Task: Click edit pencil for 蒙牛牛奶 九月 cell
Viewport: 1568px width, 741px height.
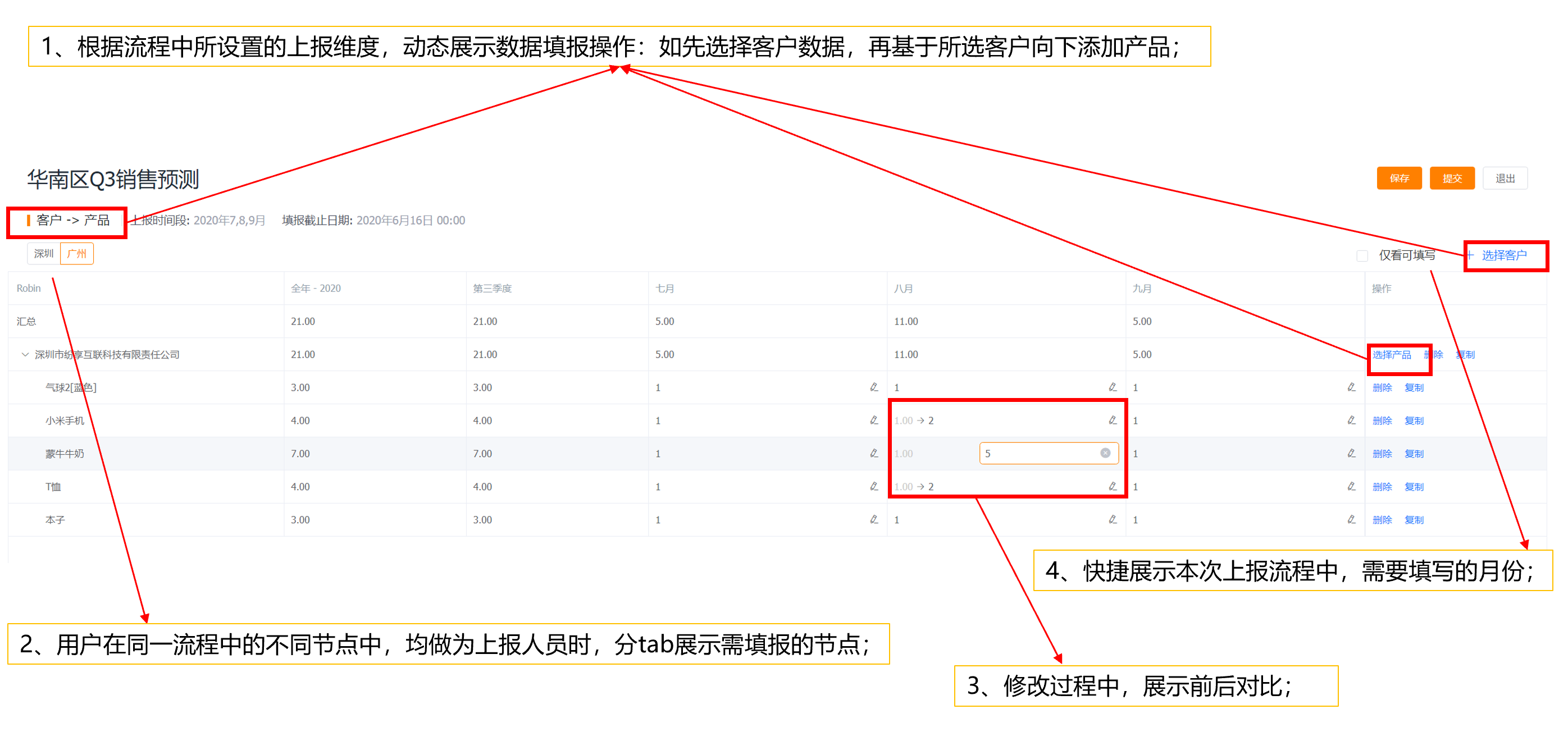Action: point(1351,453)
